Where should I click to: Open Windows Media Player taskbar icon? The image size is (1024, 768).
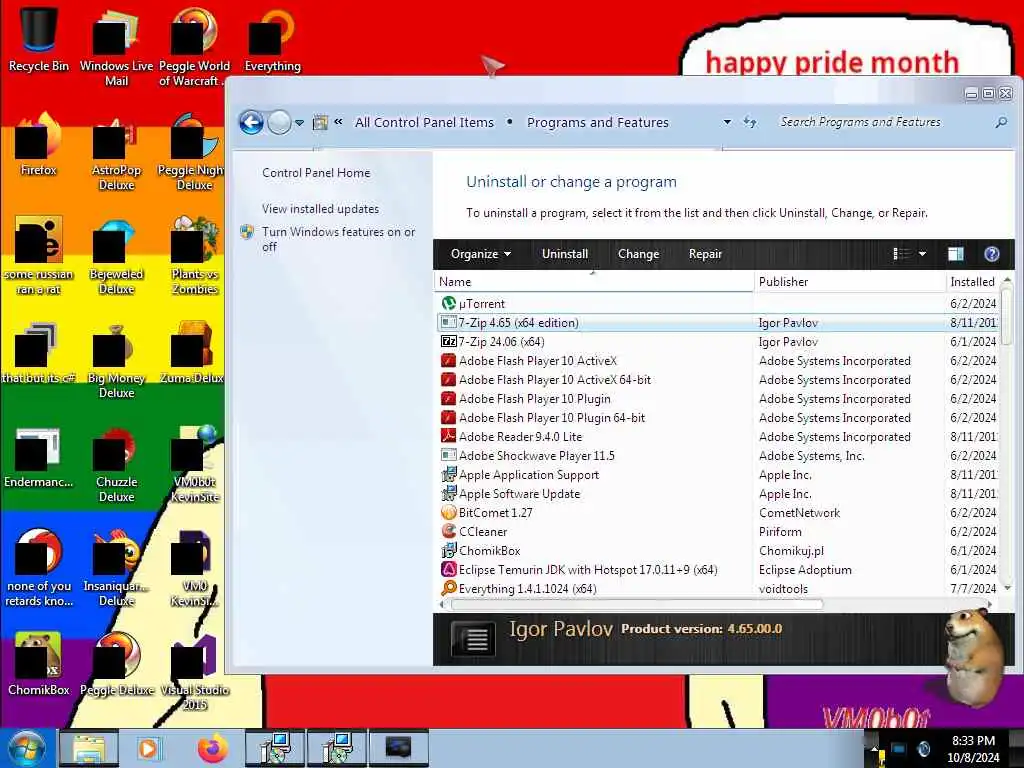click(149, 748)
